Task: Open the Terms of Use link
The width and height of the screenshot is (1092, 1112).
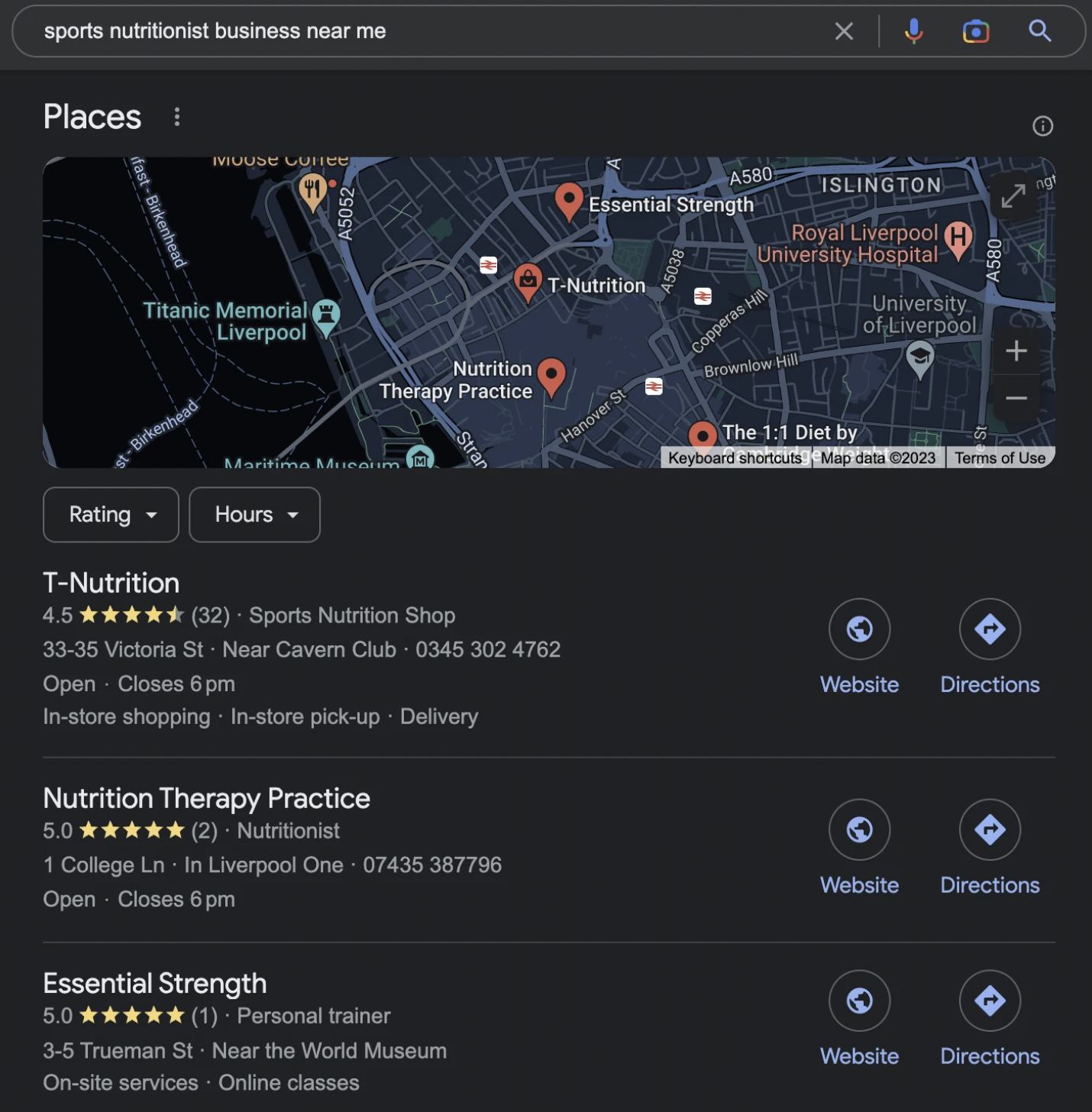Action: coord(1000,458)
